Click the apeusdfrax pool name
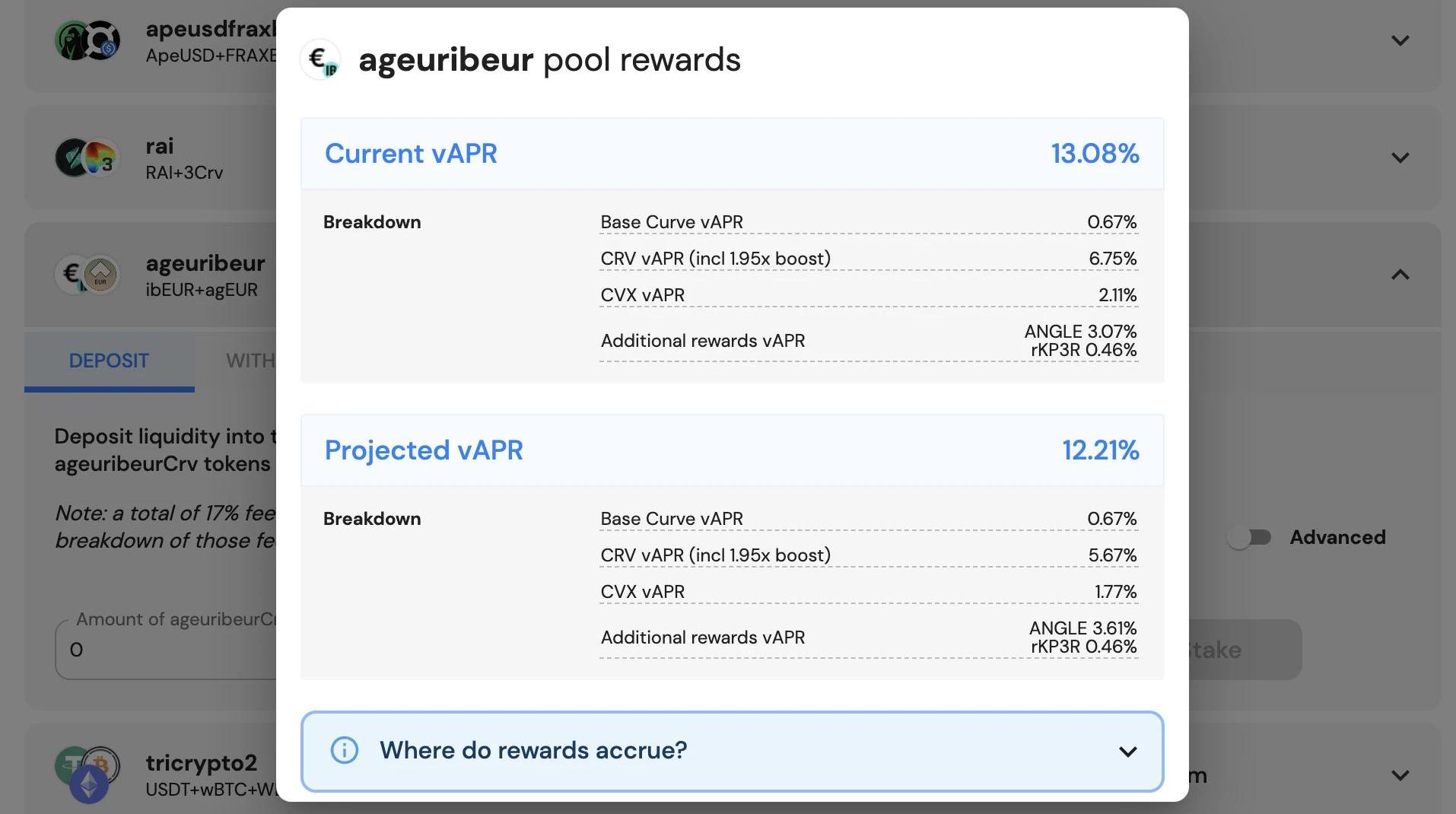The image size is (1456, 814). click(211, 29)
